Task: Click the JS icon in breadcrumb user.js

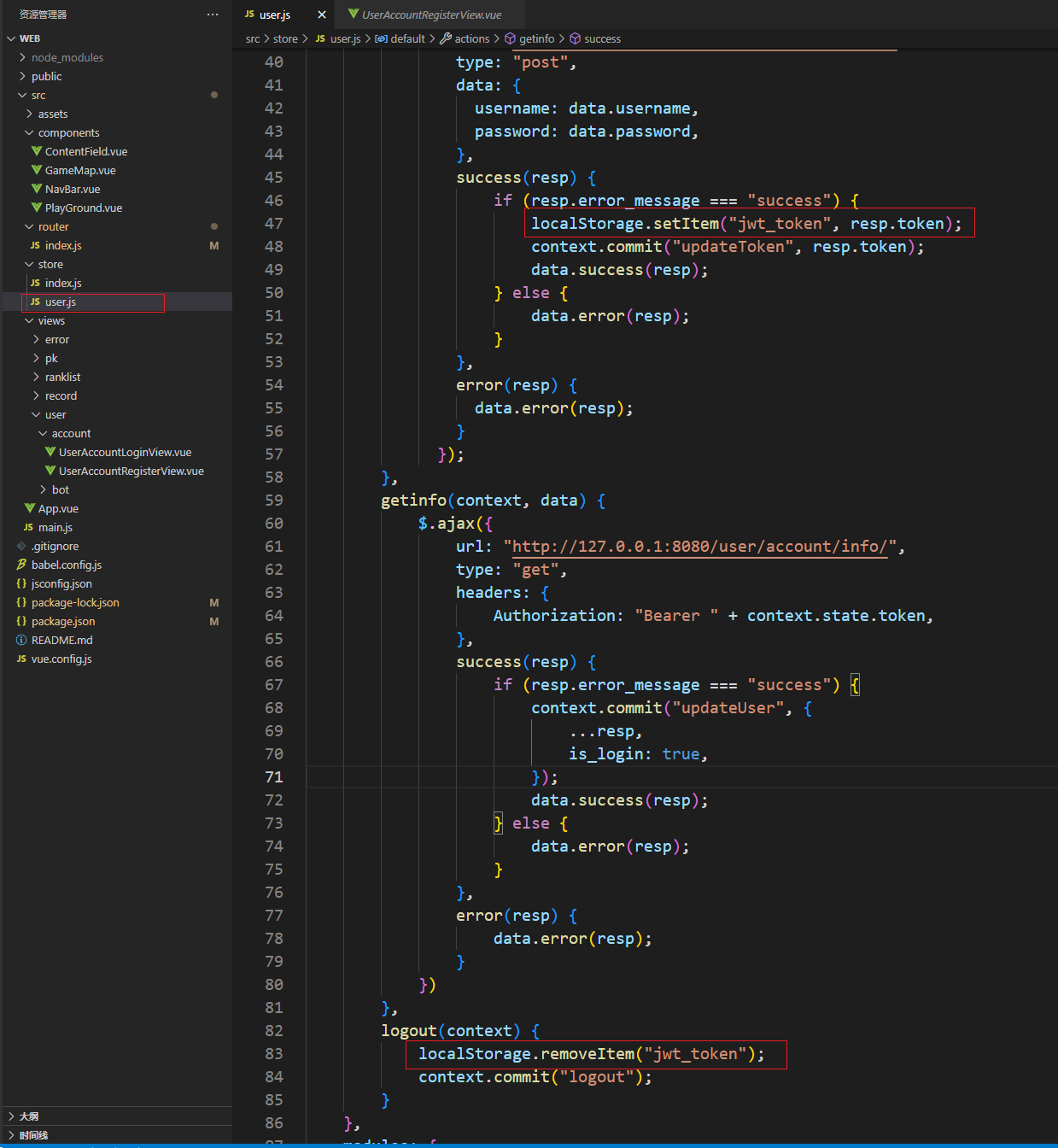Action: click(320, 38)
